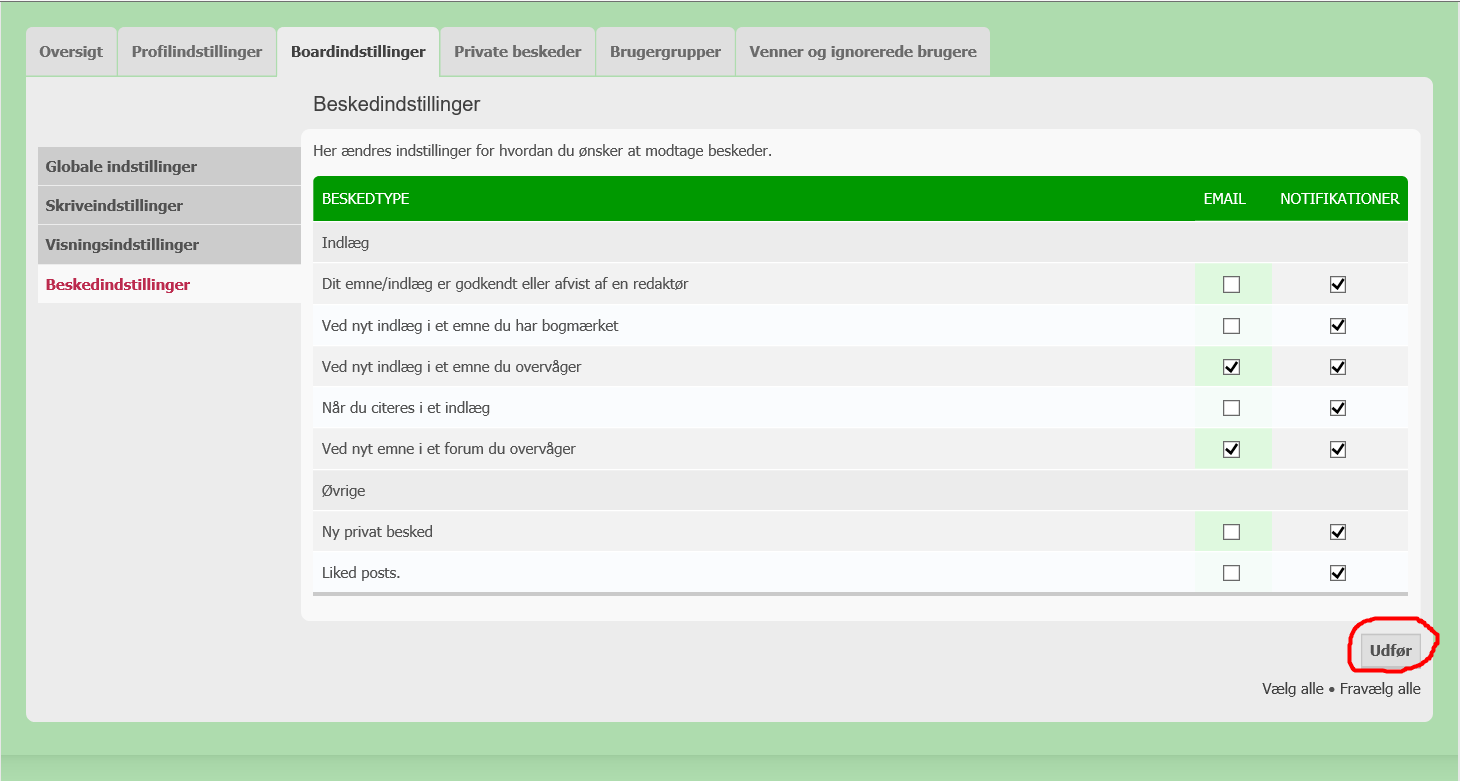Click 'Ved nyt emne i et forum du overvåger' text
The width and height of the screenshot is (1460, 781).
[x=449, y=449]
